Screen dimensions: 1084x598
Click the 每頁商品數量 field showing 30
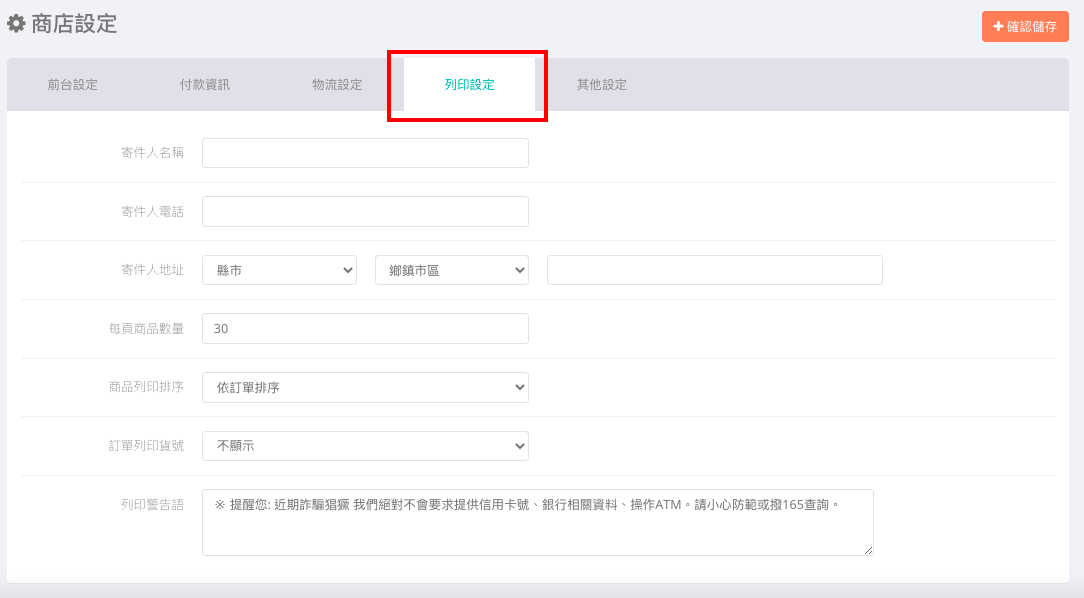tap(365, 328)
